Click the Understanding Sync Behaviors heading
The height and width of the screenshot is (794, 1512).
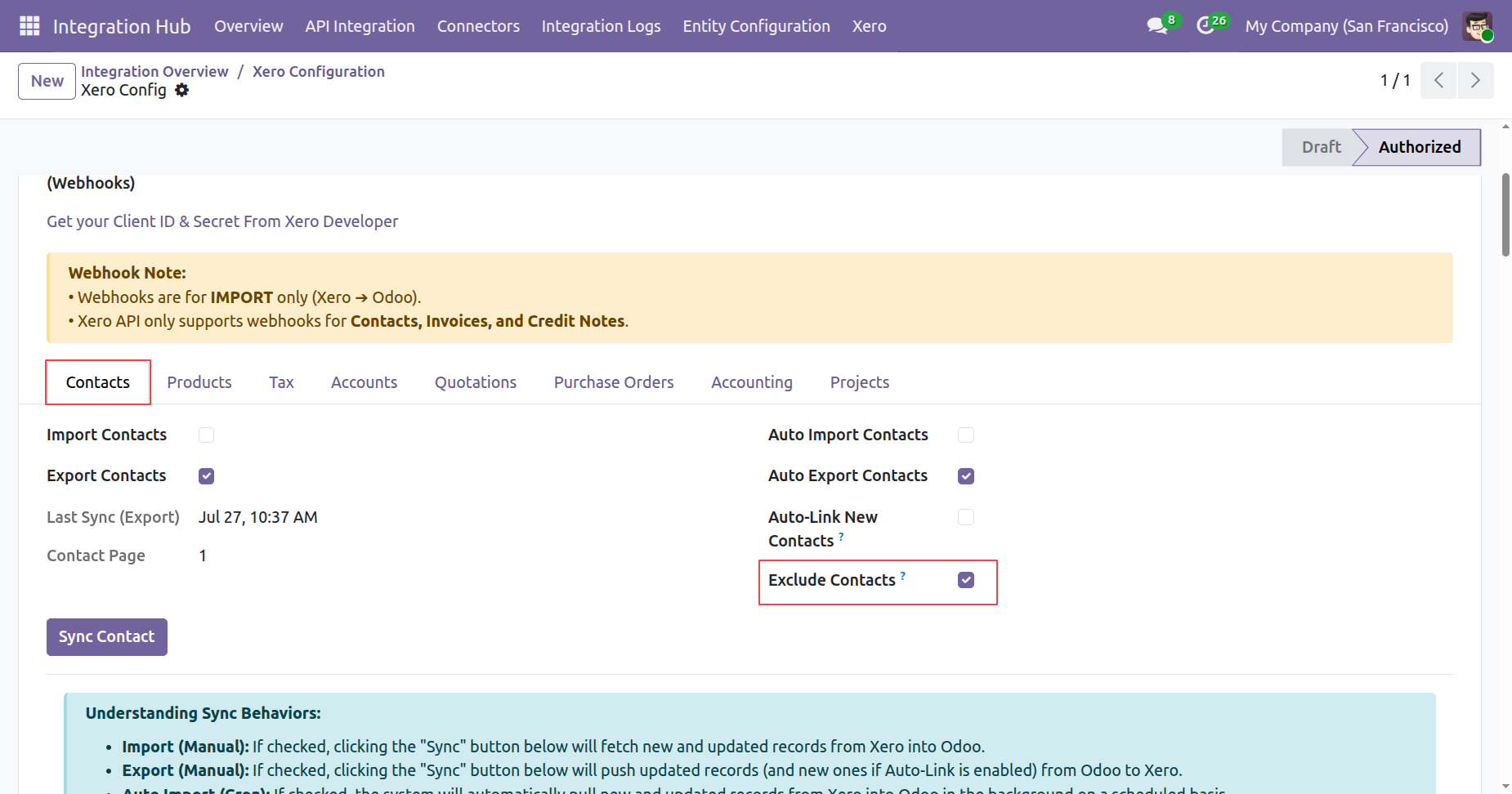(x=204, y=713)
